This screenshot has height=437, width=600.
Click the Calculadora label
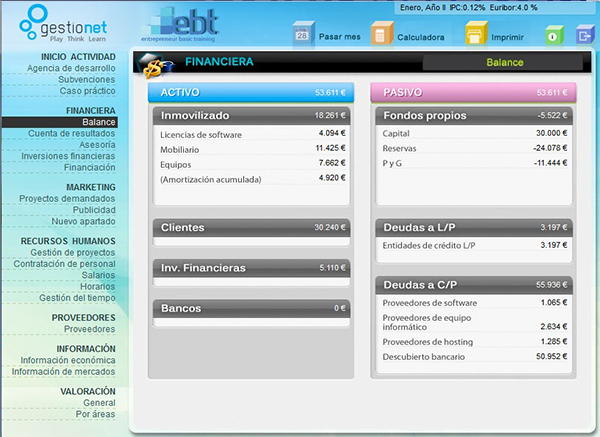click(421, 37)
